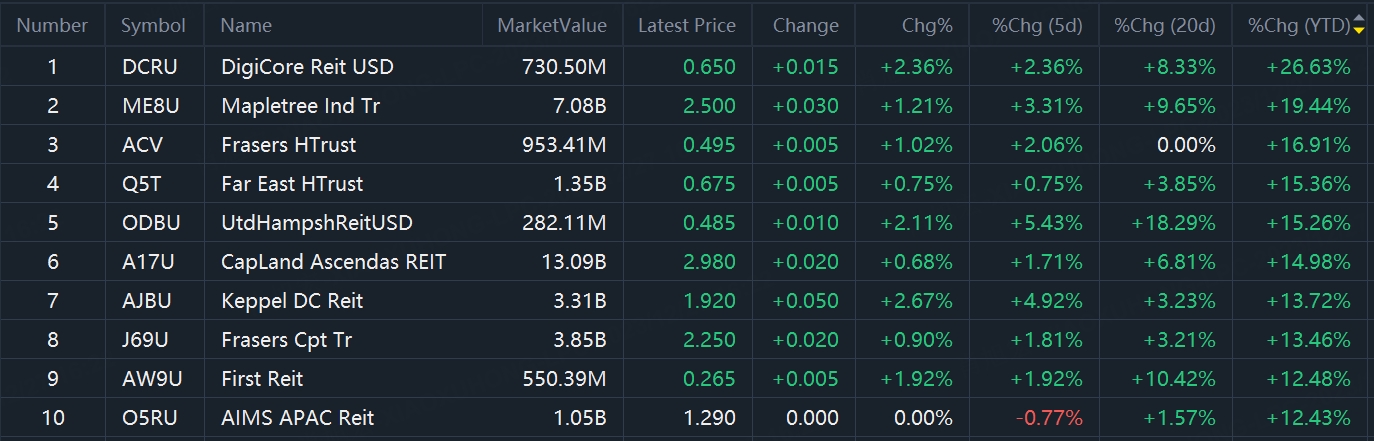This screenshot has width=1374, height=441.
Task: Click the J69U symbol cell
Action: point(145,340)
